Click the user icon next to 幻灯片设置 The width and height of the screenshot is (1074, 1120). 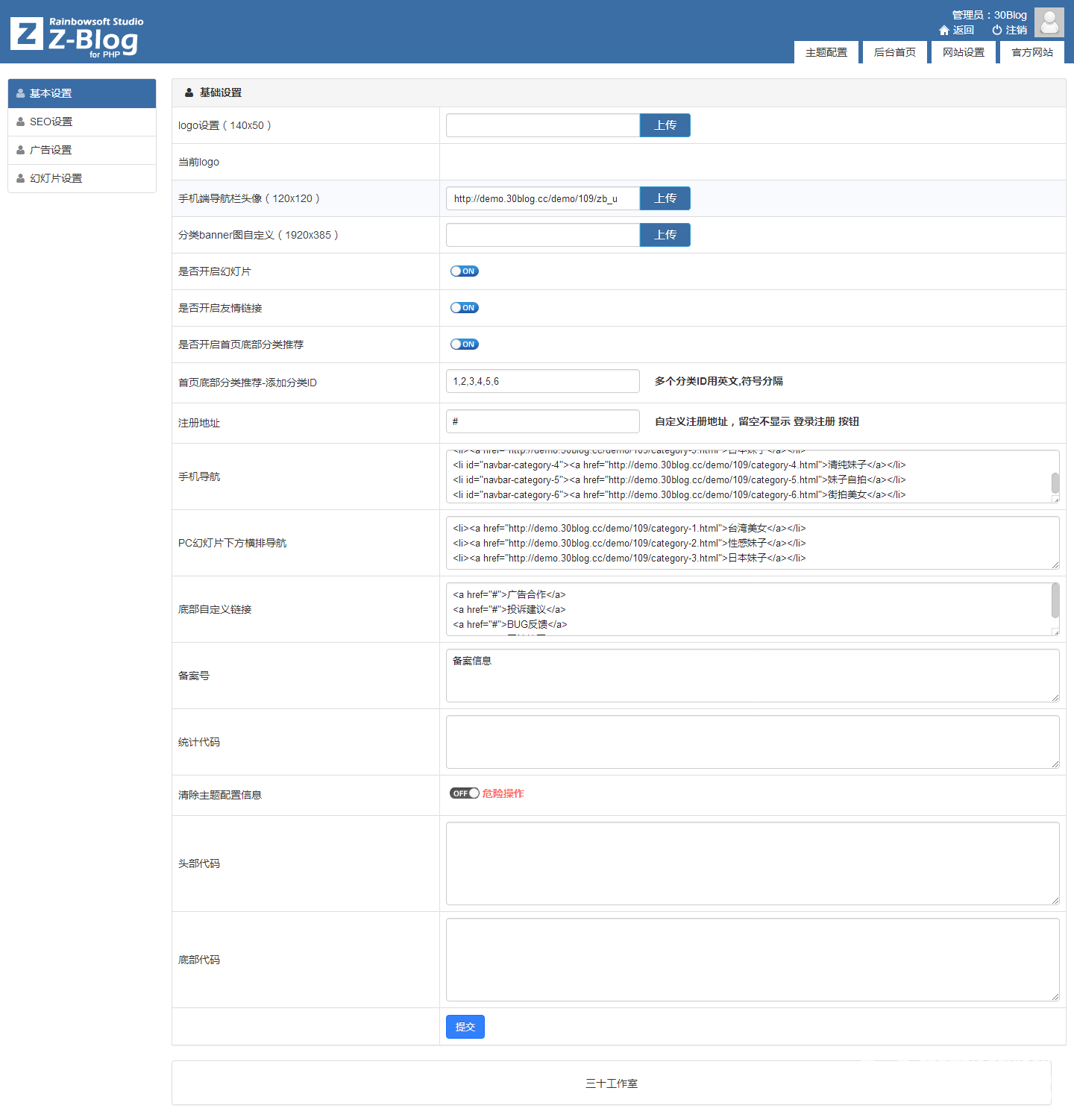click(21, 178)
